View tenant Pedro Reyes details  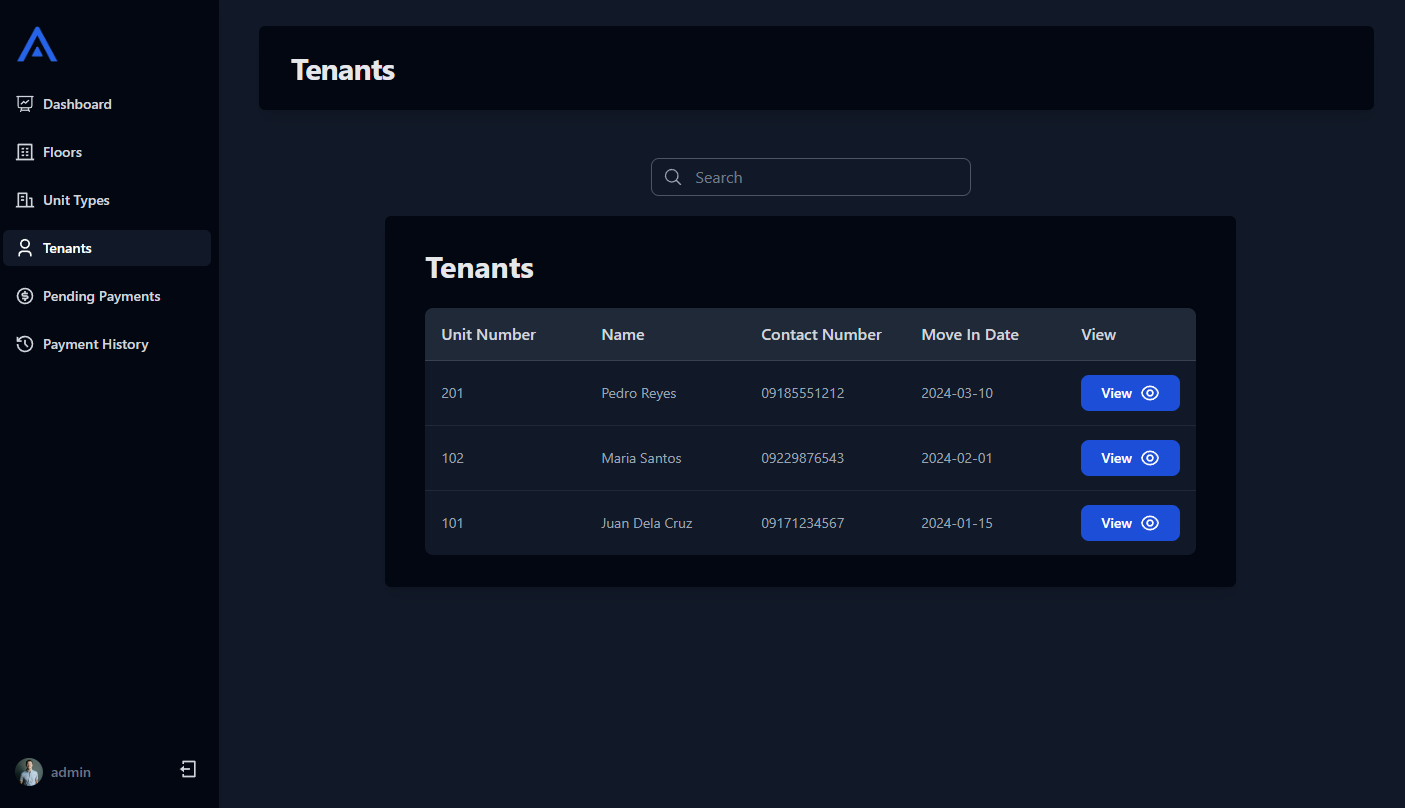[x=1130, y=393]
